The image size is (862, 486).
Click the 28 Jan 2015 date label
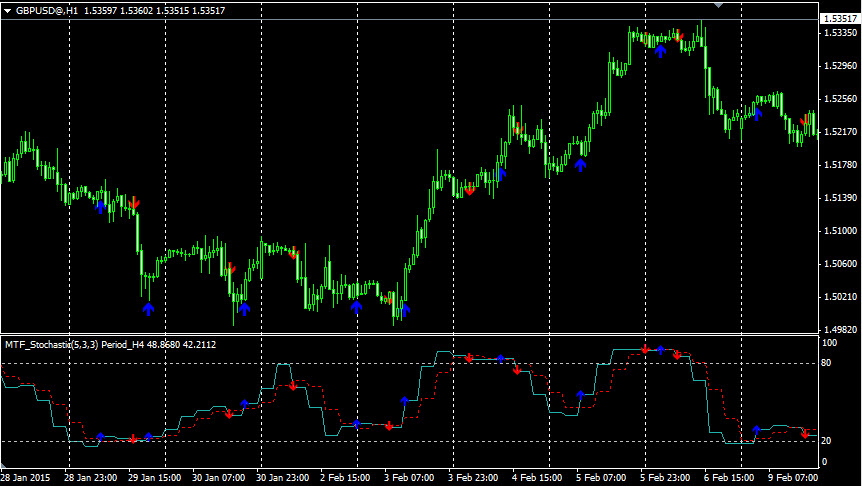tap(27, 477)
